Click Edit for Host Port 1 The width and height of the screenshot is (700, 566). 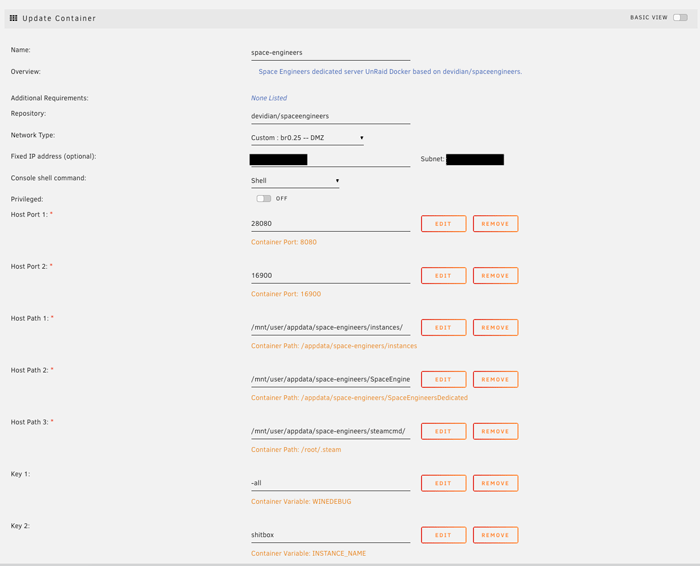[443, 224]
